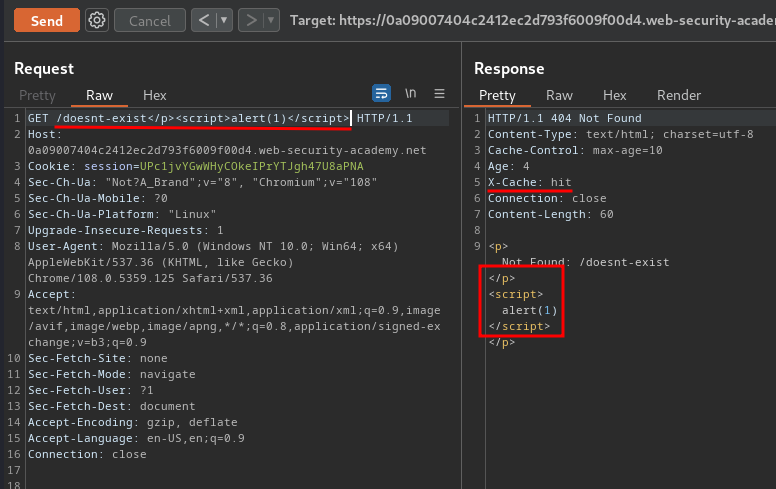Viewport: 776px width, 489px height.
Task: Click the Age: 4 response header
Action: click(509, 166)
